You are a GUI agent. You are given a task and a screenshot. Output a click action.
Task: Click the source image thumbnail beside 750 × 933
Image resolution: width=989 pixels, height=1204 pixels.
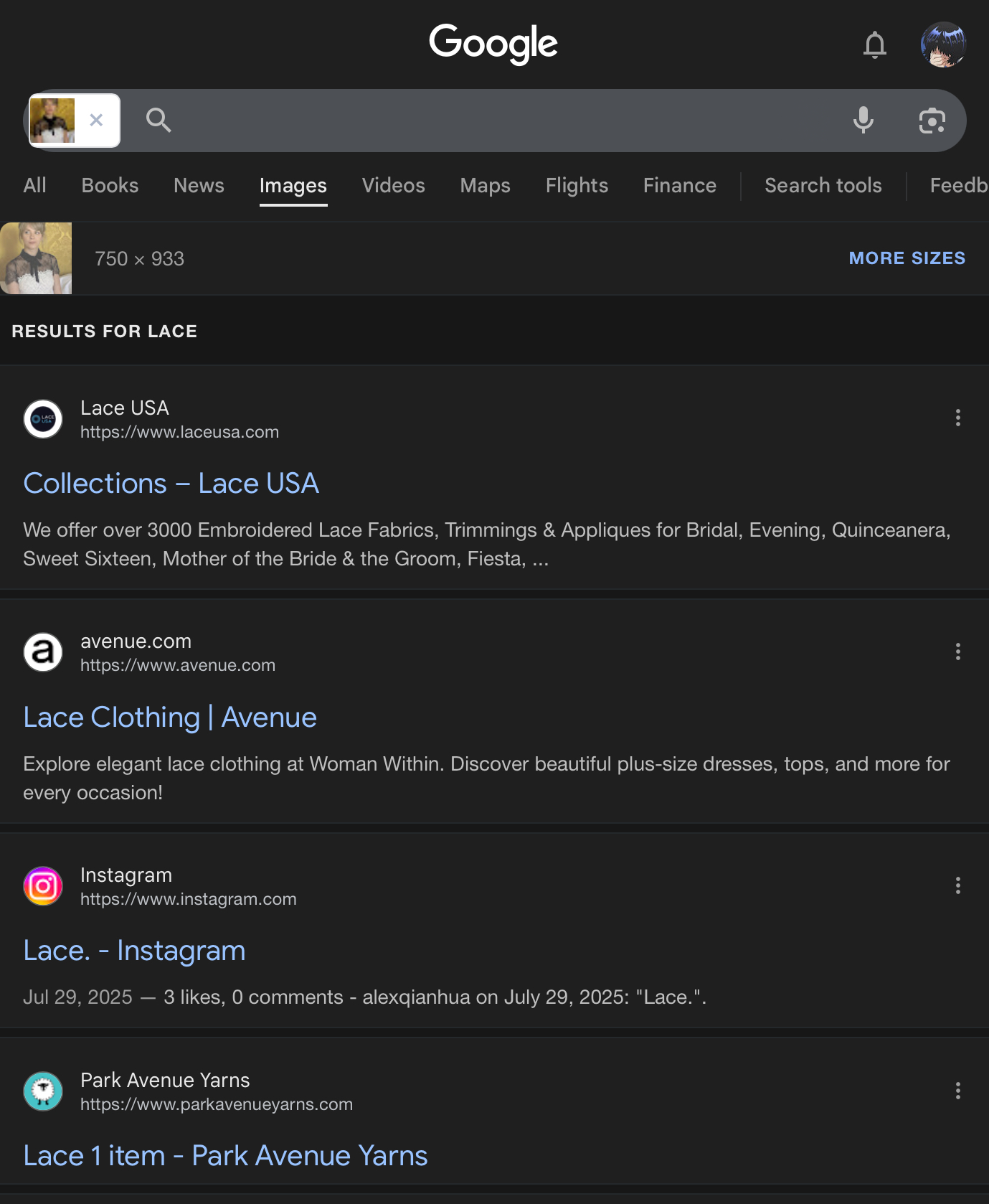pyautogui.click(x=36, y=258)
